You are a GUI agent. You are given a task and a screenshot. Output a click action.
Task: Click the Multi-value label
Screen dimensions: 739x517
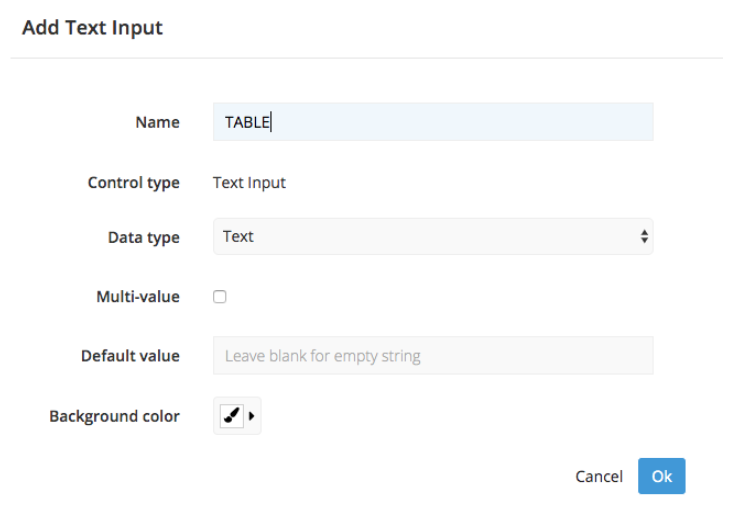tap(138, 296)
